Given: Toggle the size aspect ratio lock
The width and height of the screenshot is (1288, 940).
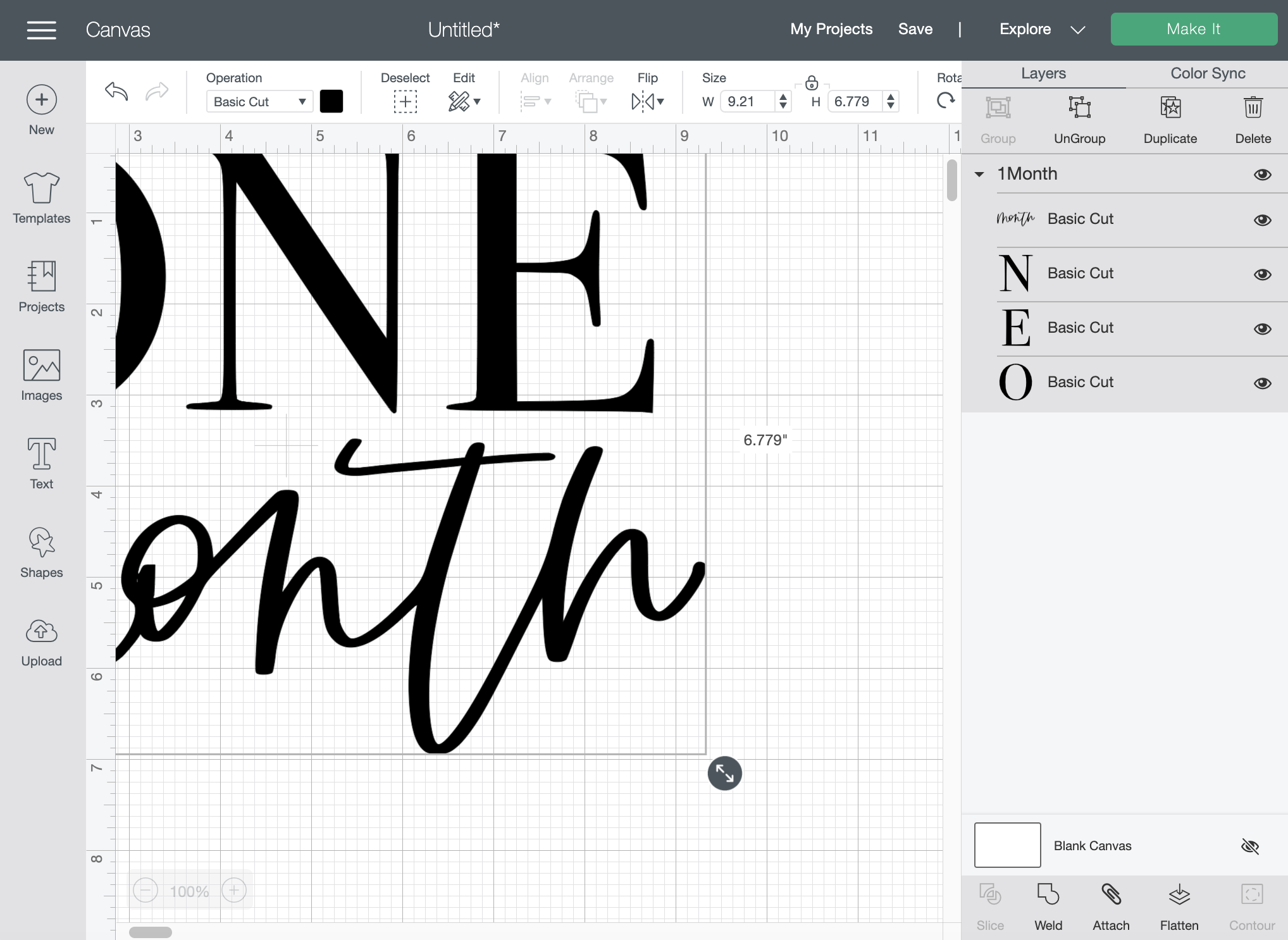Looking at the screenshot, I should 812,83.
